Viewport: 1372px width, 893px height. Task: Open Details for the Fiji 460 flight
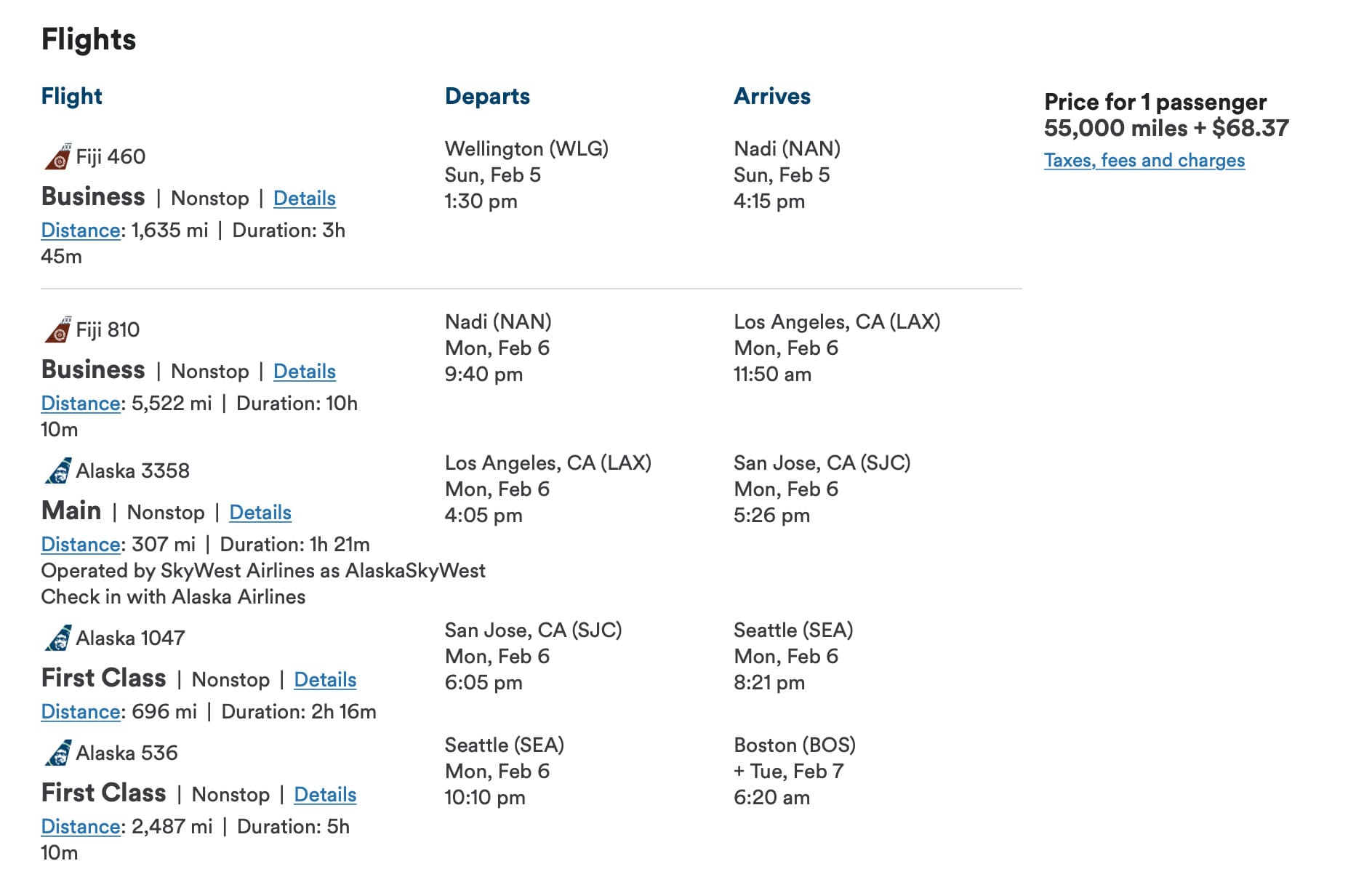click(304, 198)
